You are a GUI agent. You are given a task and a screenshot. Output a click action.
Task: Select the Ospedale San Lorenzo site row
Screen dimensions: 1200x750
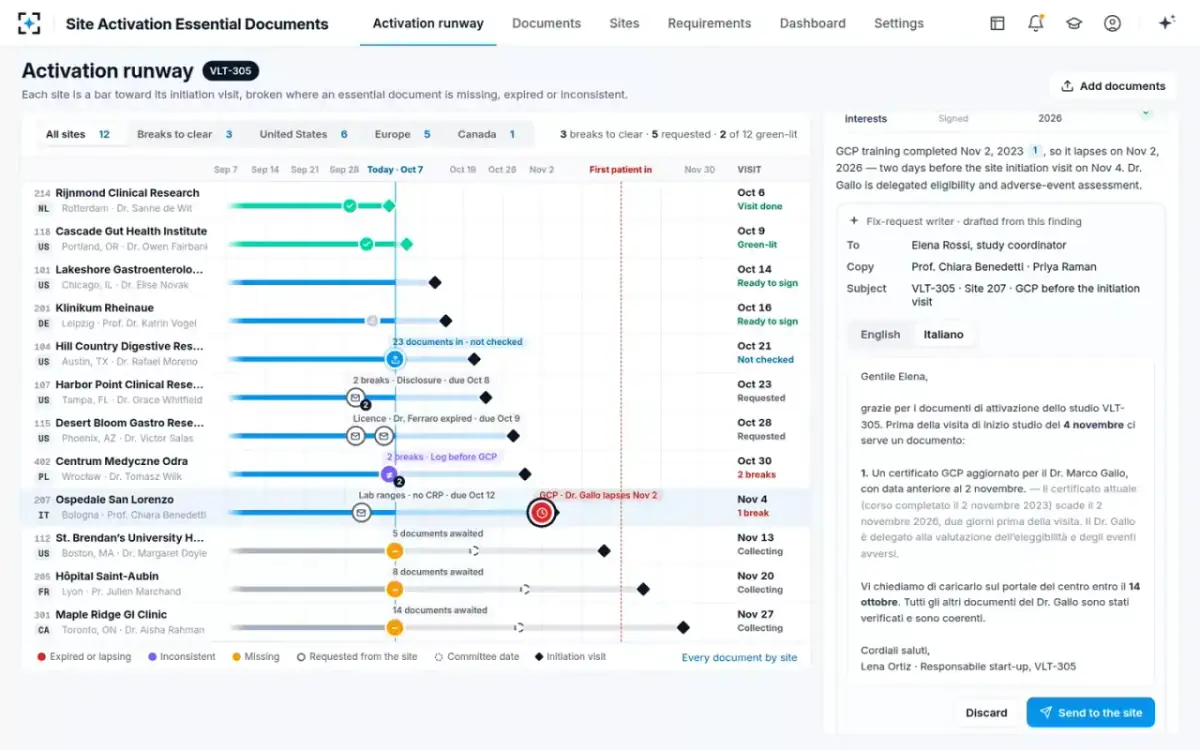416,507
